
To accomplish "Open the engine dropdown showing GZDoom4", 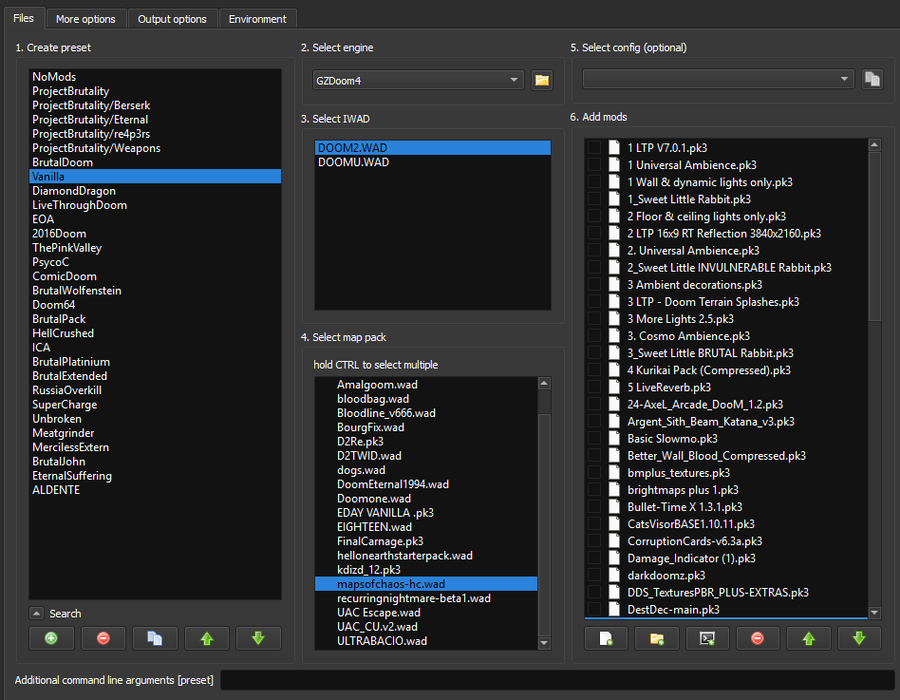I will pyautogui.click(x=418, y=80).
